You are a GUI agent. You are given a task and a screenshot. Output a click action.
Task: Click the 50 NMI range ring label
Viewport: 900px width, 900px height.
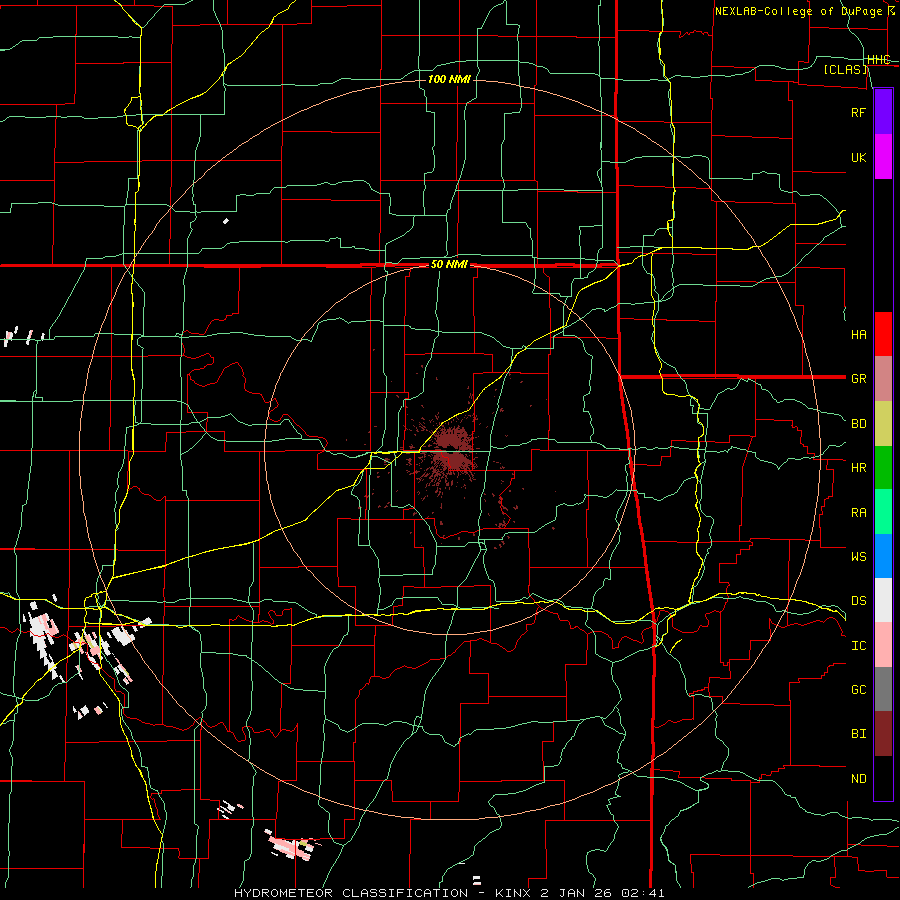tap(449, 265)
